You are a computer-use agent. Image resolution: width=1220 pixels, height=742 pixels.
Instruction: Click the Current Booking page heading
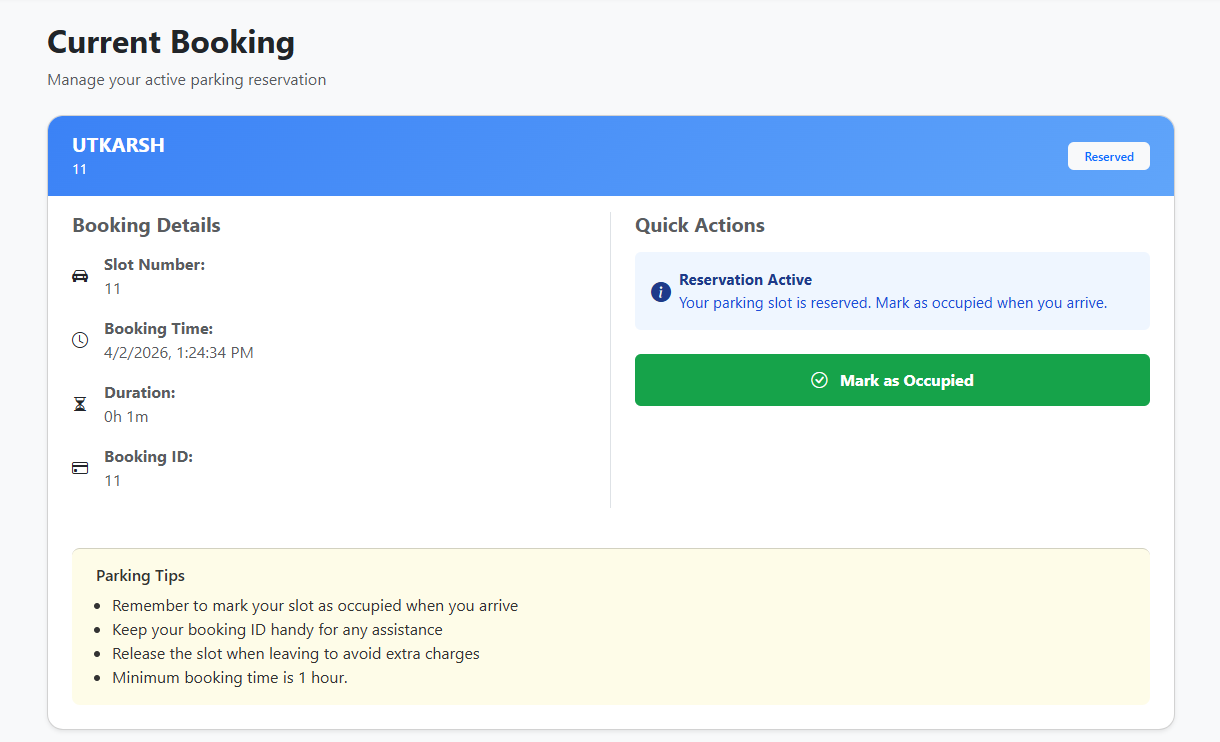coord(171,42)
